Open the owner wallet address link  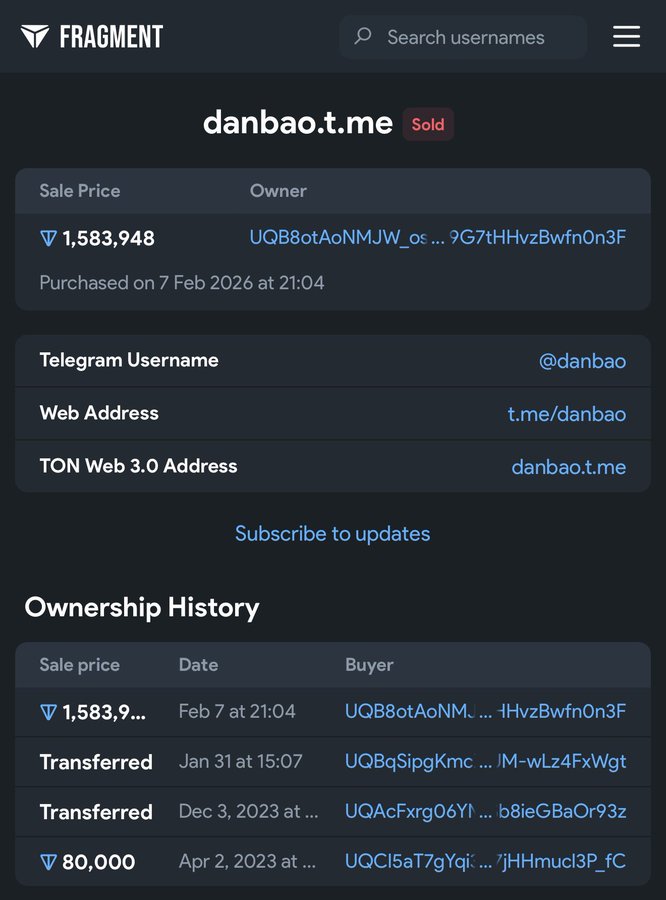pyautogui.click(x=437, y=238)
